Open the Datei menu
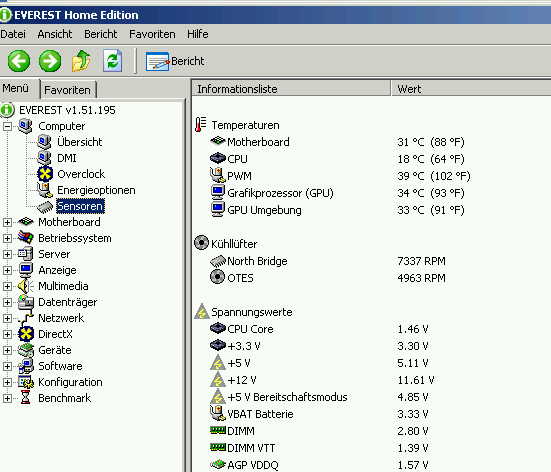551x472 pixels. pyautogui.click(x=13, y=34)
